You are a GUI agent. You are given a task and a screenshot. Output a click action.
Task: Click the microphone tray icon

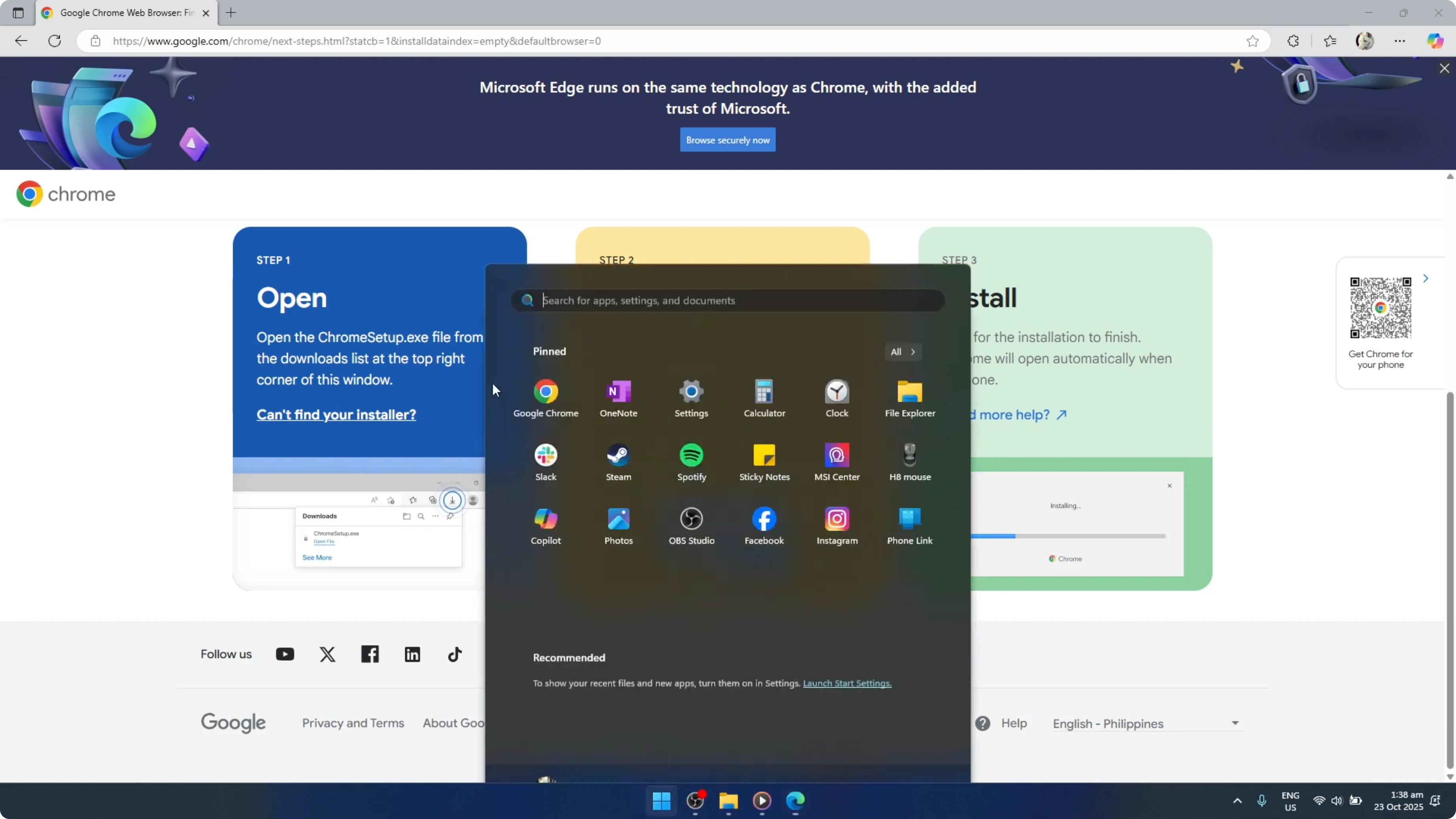[x=1262, y=800]
